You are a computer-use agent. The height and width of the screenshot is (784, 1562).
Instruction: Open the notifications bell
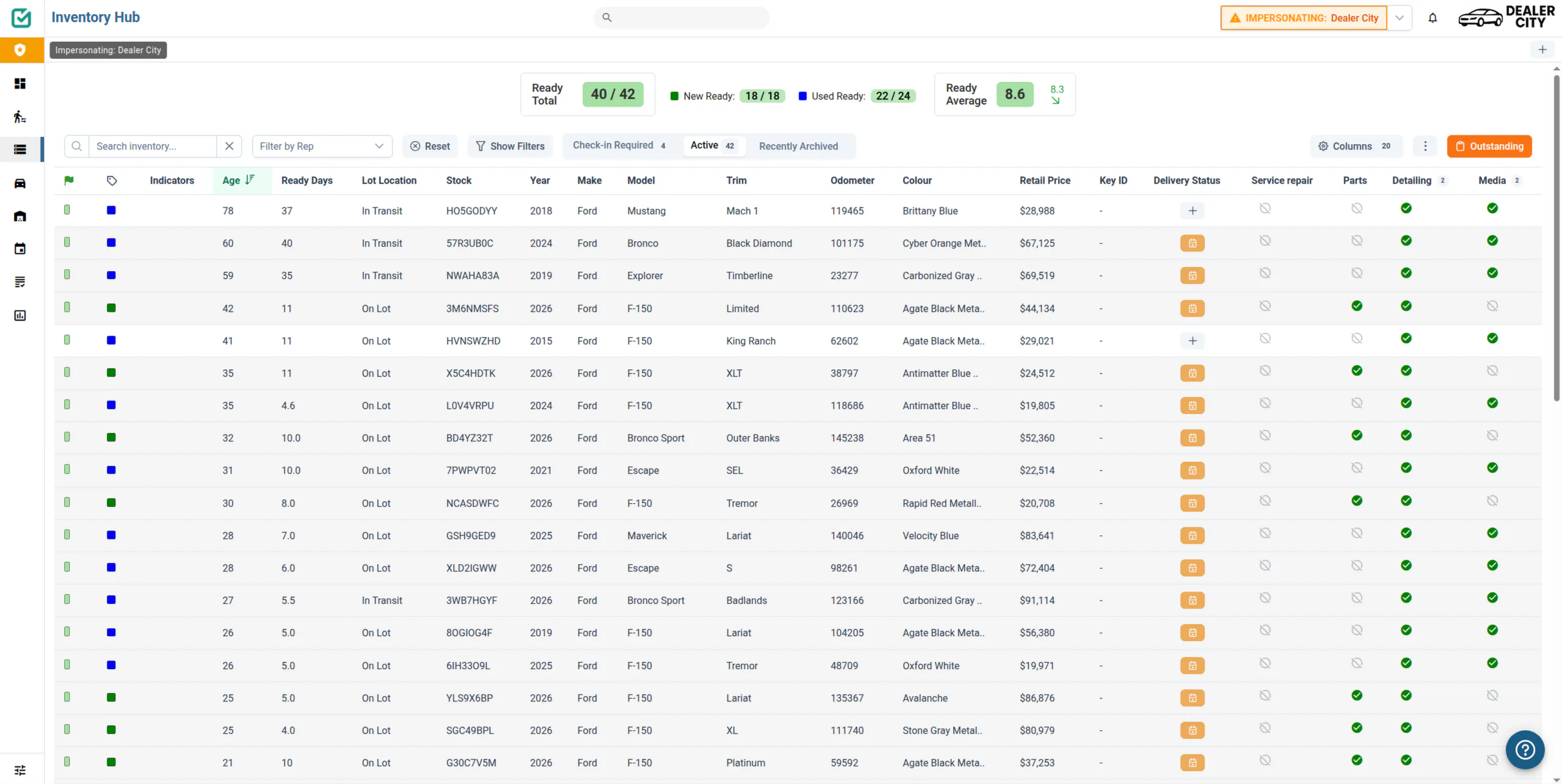tap(1433, 18)
